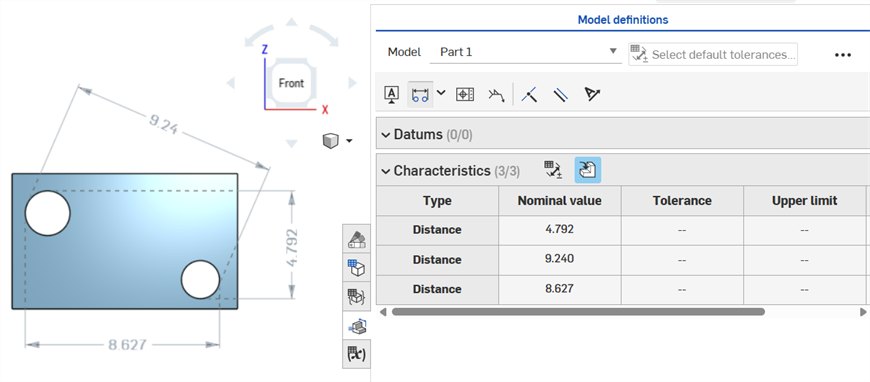This screenshot has width=870, height=382.
Task: Click the view cube up arrow
Action: click(291, 22)
